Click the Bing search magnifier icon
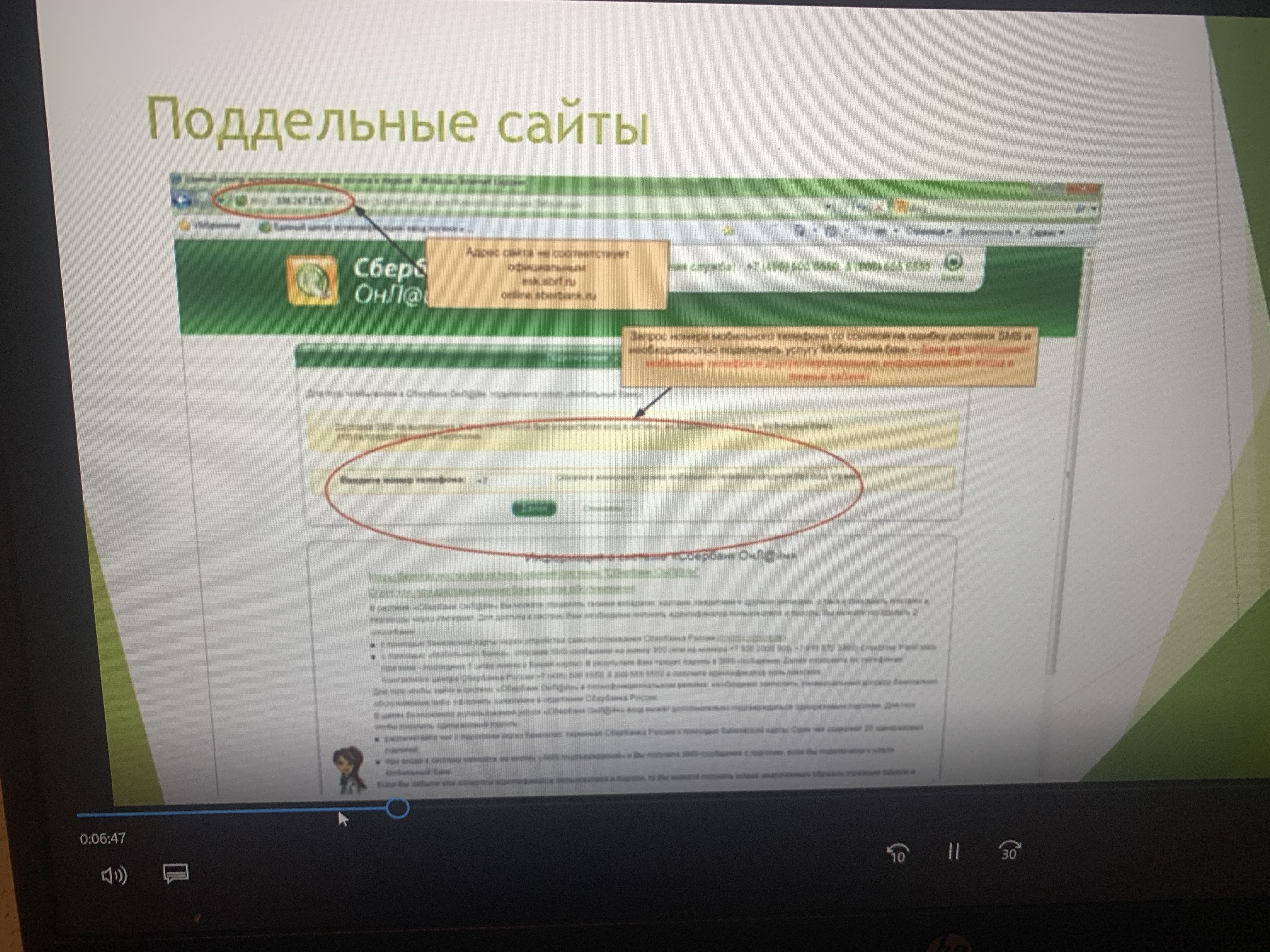The height and width of the screenshot is (952, 1270). click(x=1080, y=209)
